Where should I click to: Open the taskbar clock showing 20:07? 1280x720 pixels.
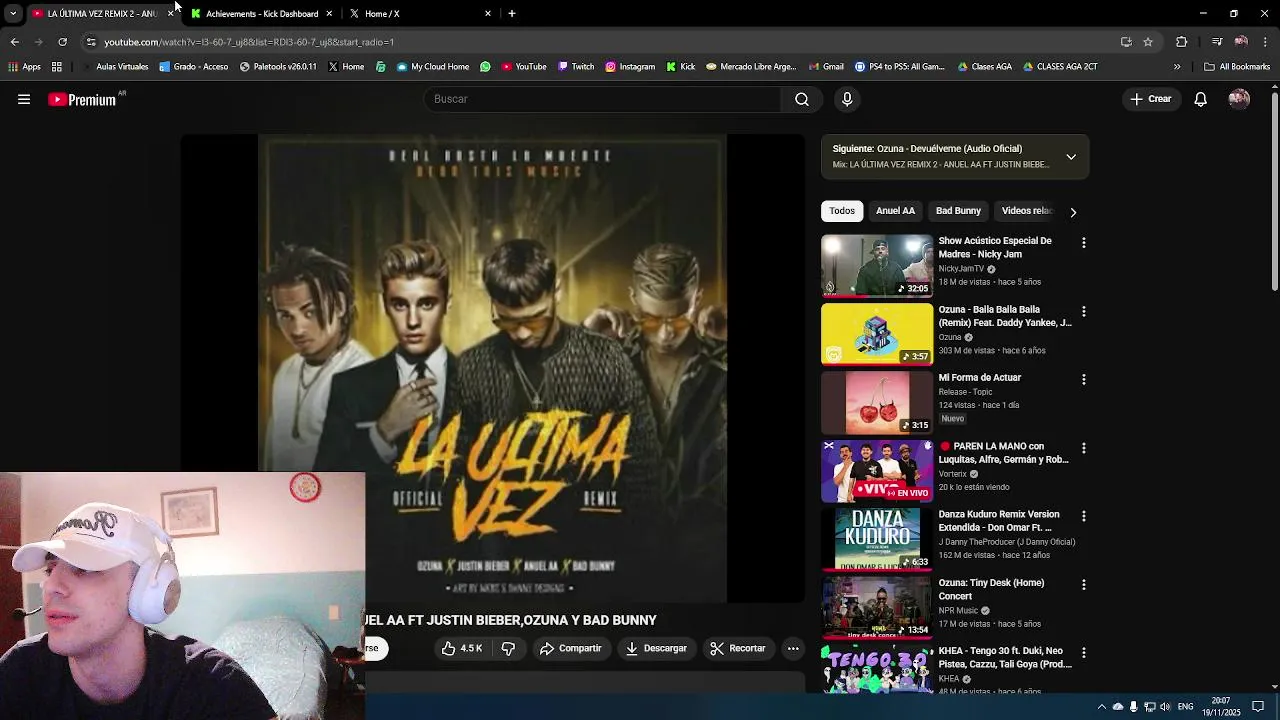[1221, 707]
